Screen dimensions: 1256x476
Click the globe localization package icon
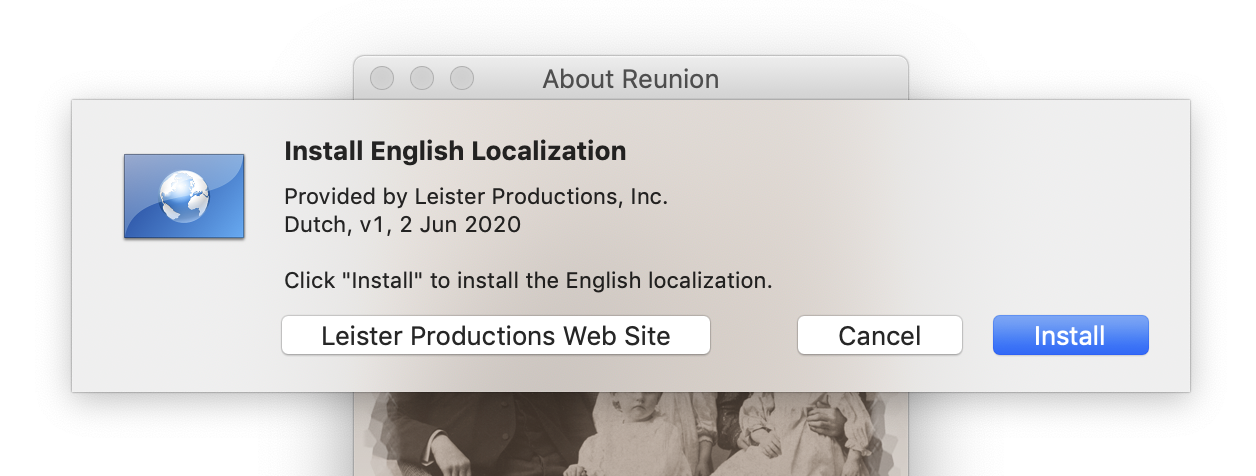click(x=184, y=196)
